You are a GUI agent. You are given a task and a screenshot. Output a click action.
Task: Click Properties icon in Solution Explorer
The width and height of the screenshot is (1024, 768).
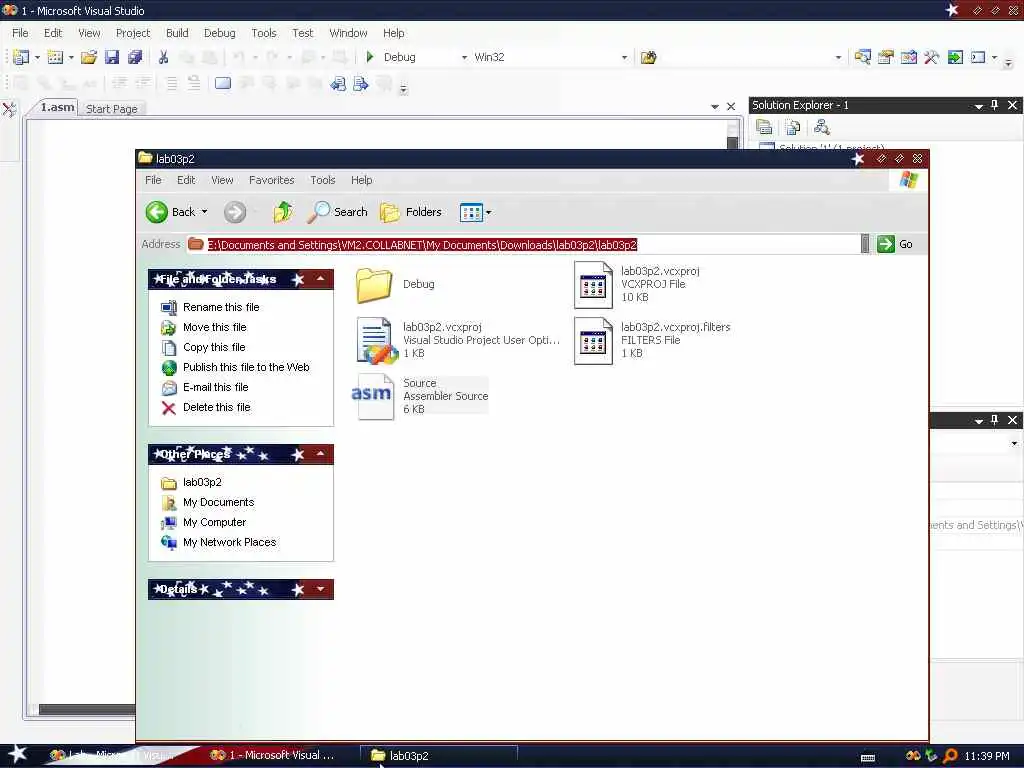[764, 127]
